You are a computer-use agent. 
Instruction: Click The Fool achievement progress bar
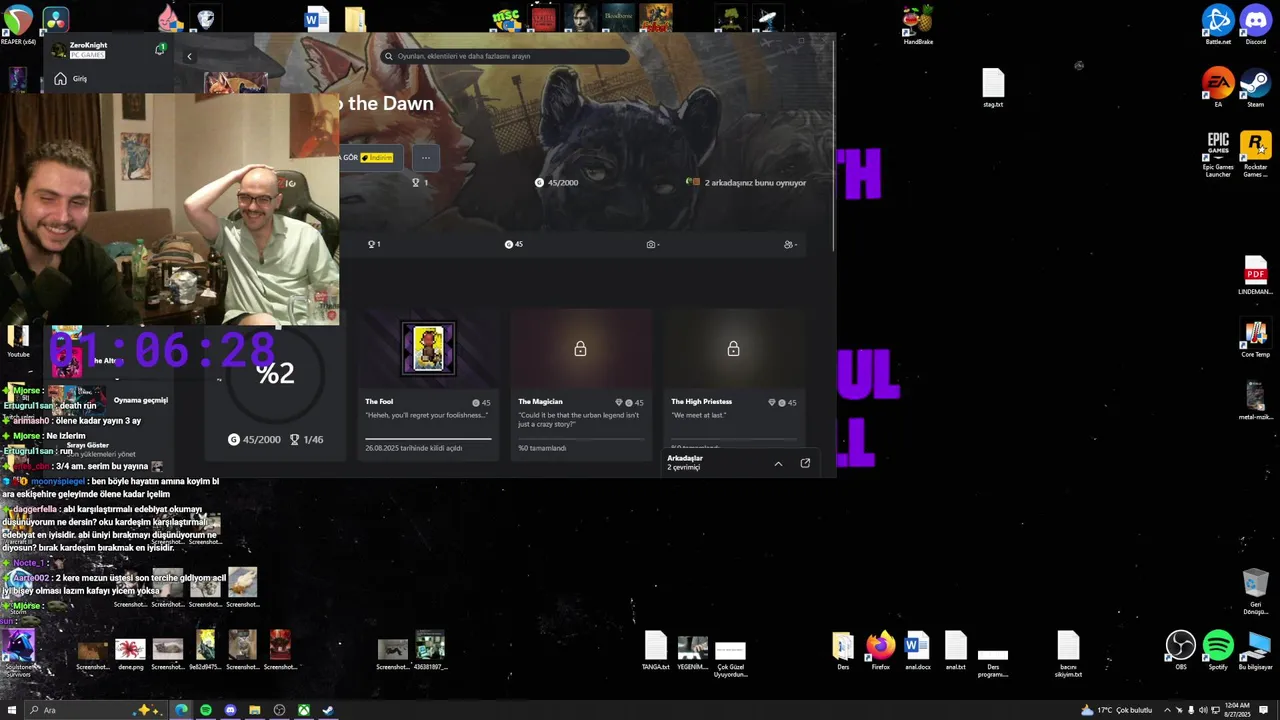[428, 438]
